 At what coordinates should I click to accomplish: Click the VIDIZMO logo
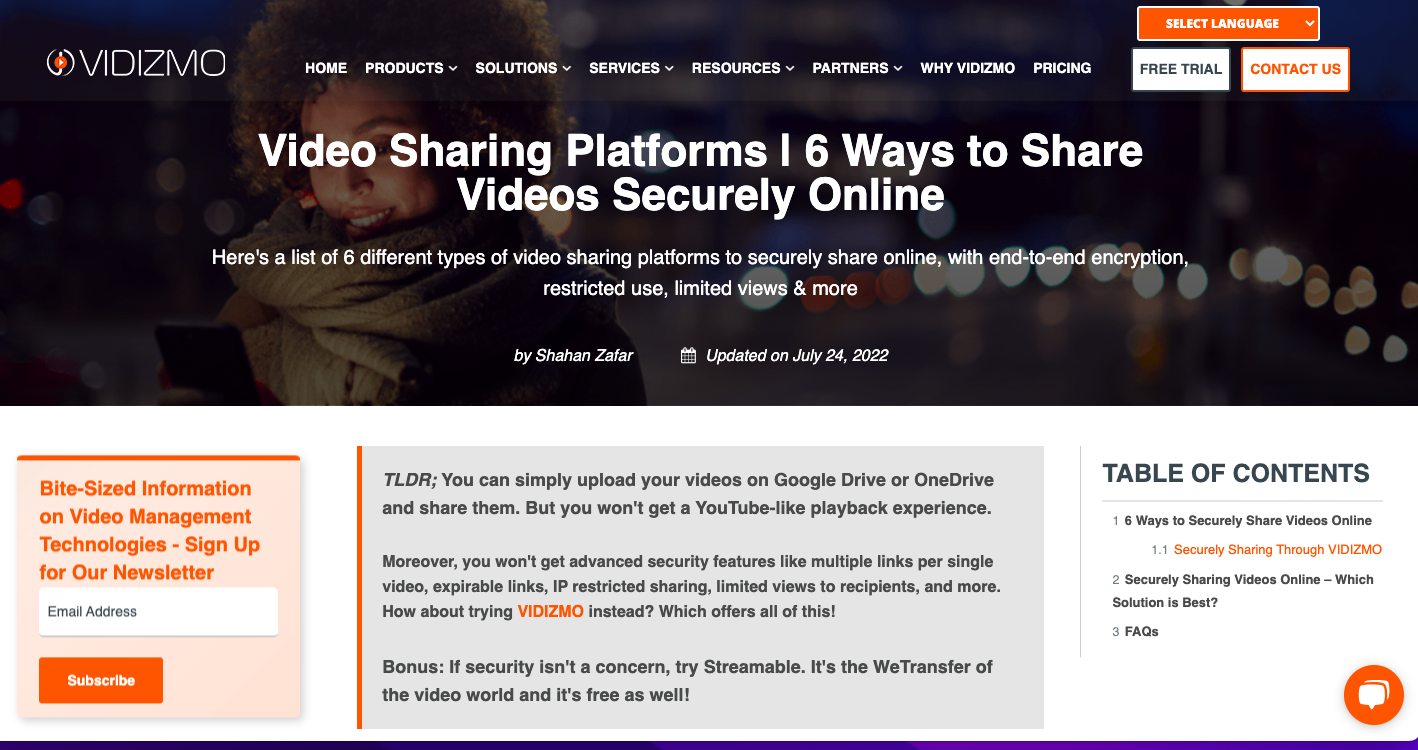pyautogui.click(x=137, y=62)
